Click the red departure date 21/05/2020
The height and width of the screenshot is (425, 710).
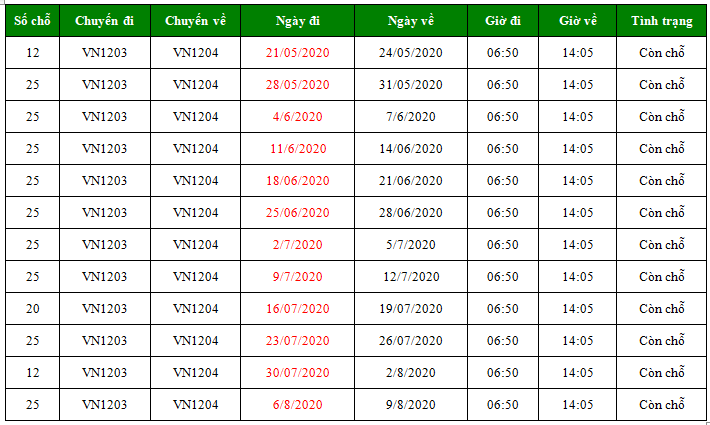coord(297,53)
